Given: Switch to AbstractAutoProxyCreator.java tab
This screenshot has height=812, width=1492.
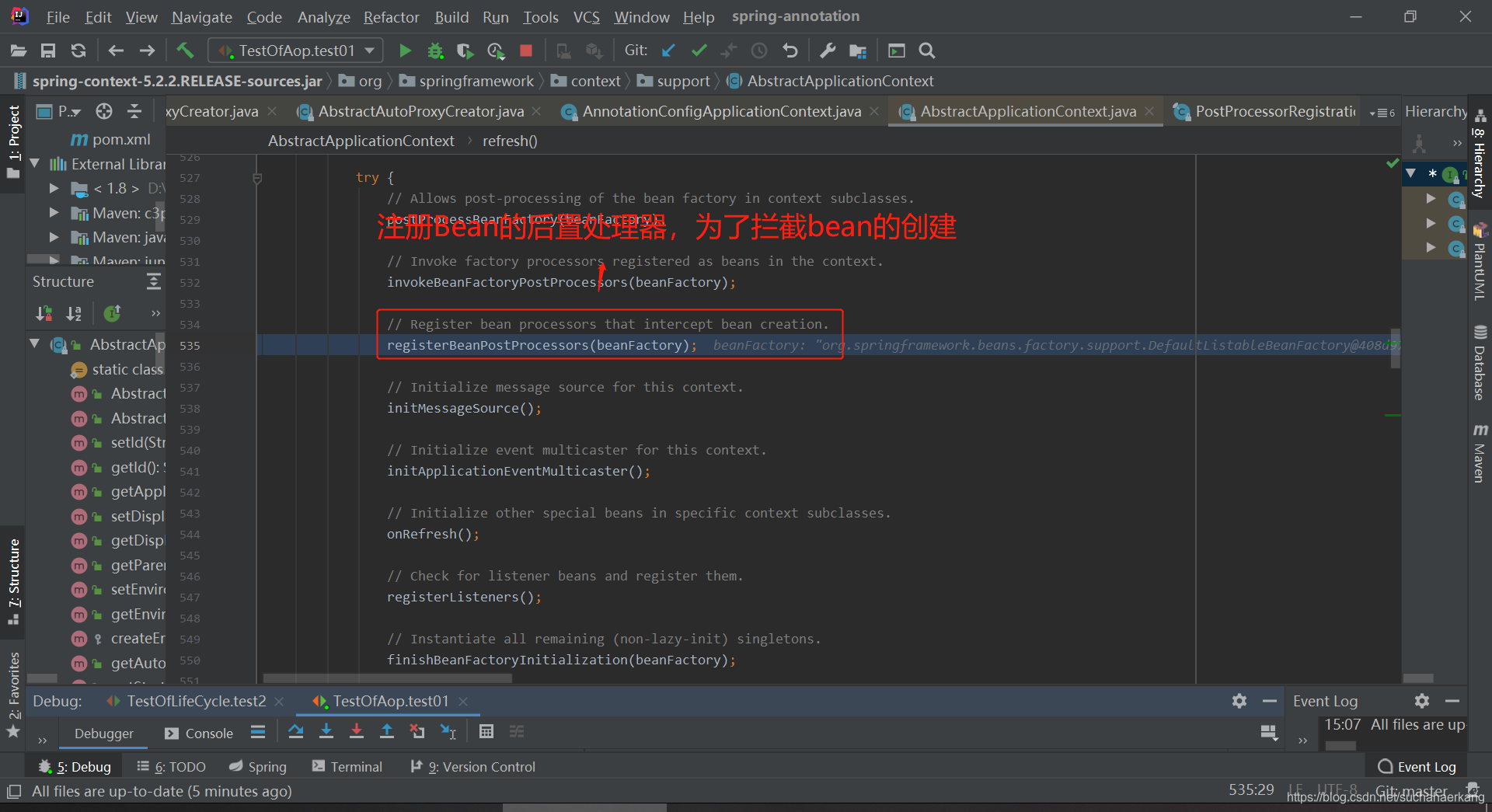Looking at the screenshot, I should tap(420, 111).
